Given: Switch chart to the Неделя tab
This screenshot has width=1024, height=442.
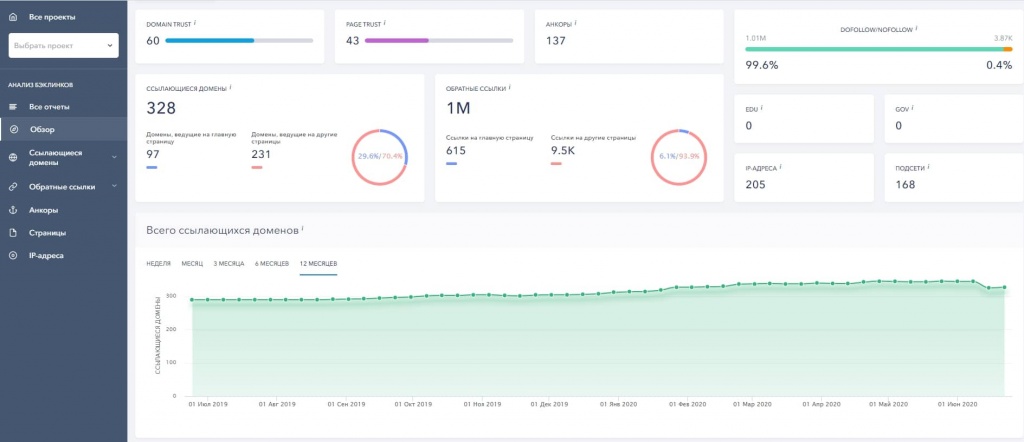Looking at the screenshot, I should click(158, 263).
